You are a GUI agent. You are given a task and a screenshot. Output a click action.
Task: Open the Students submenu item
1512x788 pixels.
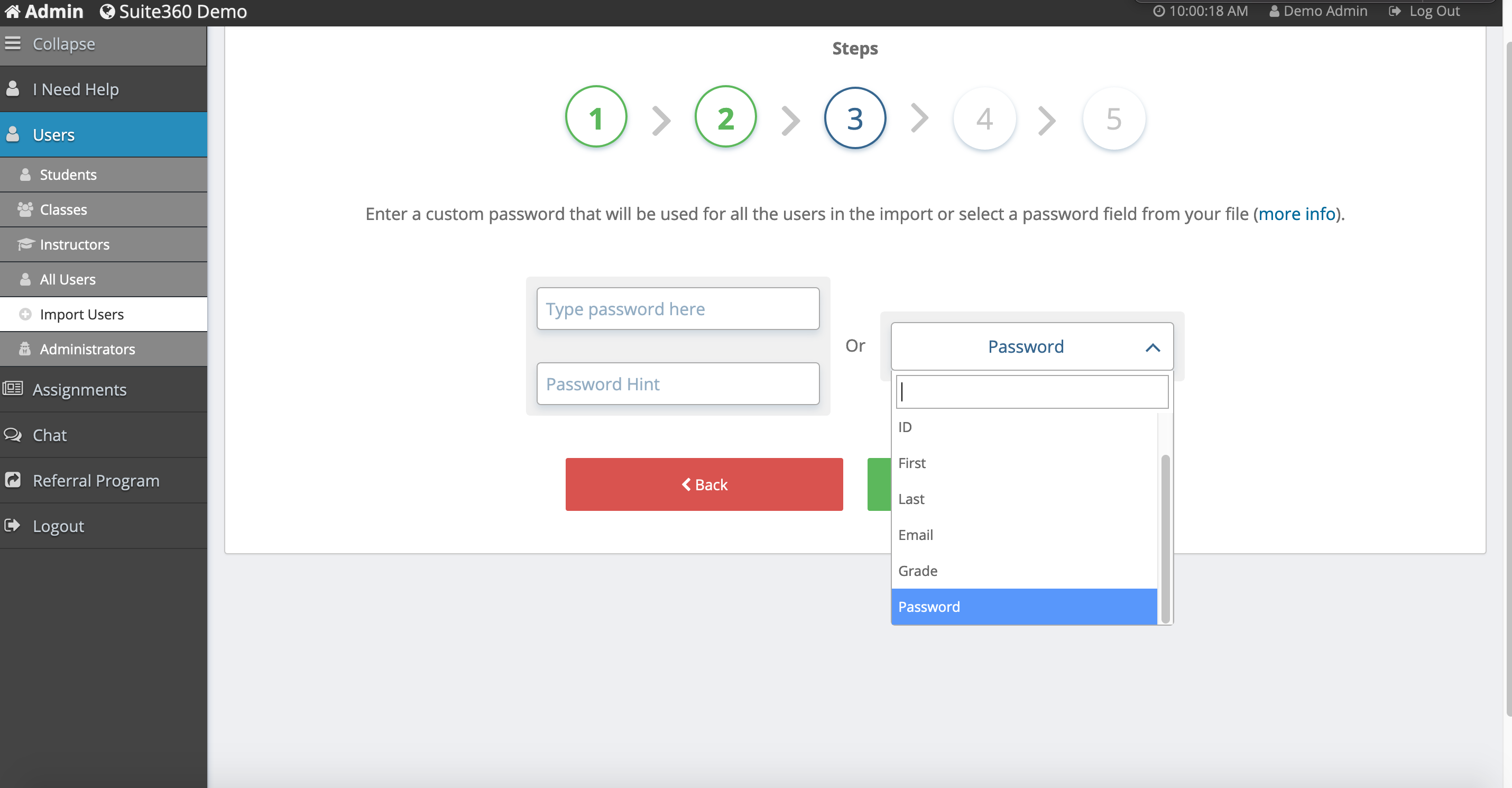pyautogui.click(x=68, y=175)
